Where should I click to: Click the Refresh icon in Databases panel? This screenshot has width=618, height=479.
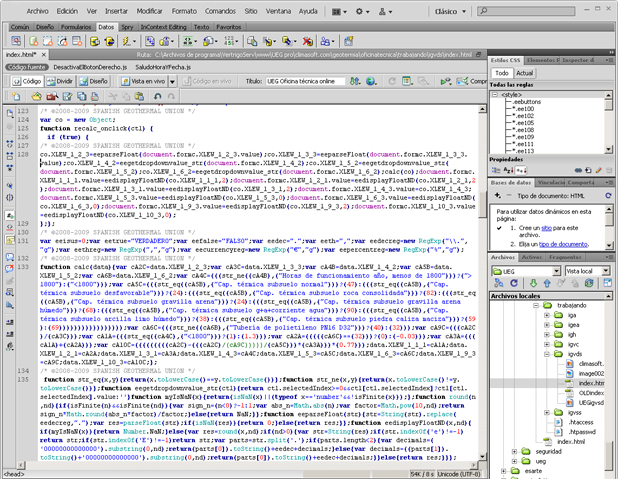point(608,196)
